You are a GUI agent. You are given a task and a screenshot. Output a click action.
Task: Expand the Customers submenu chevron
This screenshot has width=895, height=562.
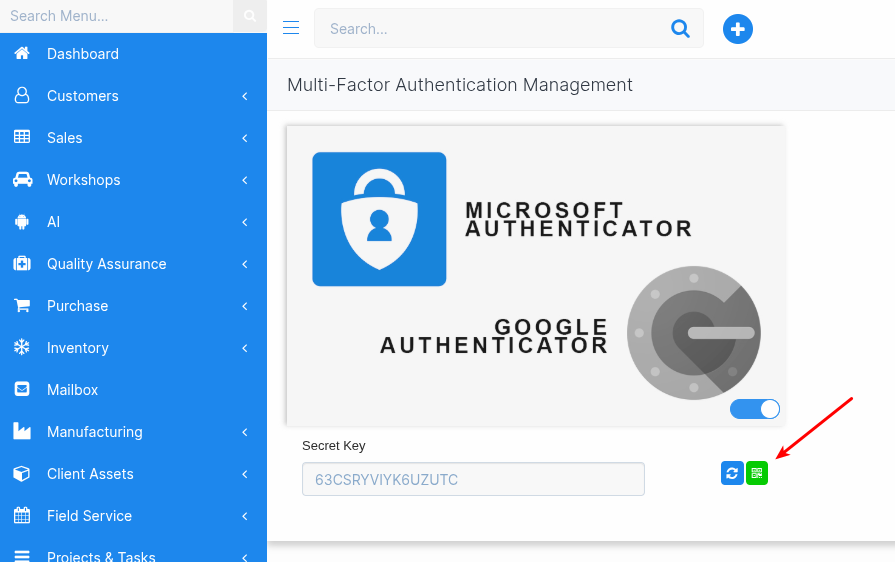(245, 96)
